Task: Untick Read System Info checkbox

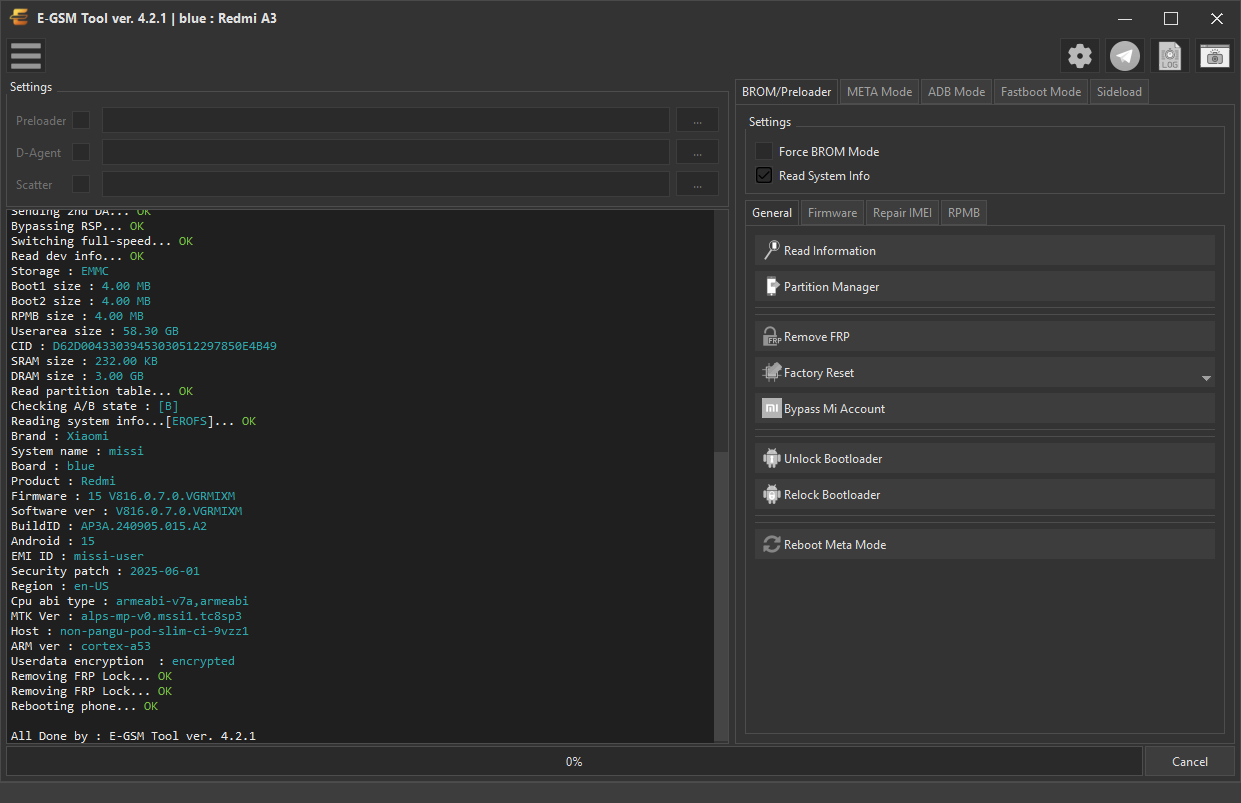Action: pos(764,176)
